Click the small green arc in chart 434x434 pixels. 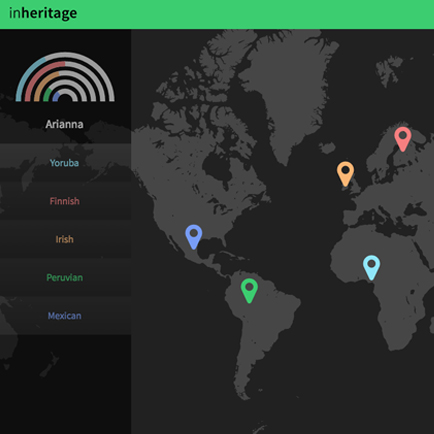coord(46,95)
